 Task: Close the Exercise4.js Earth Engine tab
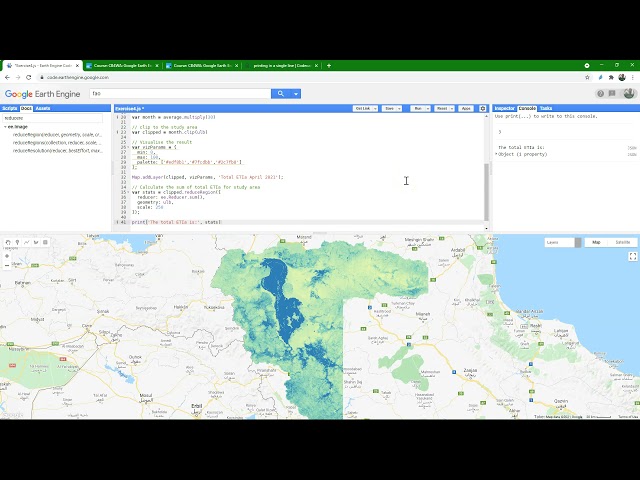click(x=77, y=65)
